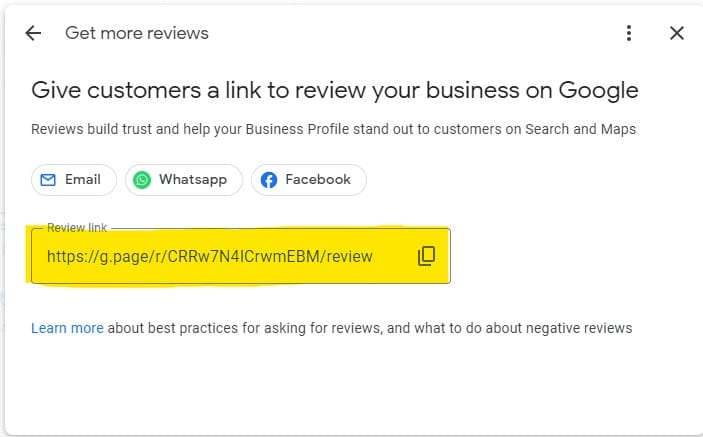Click the Get more reviews title
The width and height of the screenshot is (703, 437).
137,33
